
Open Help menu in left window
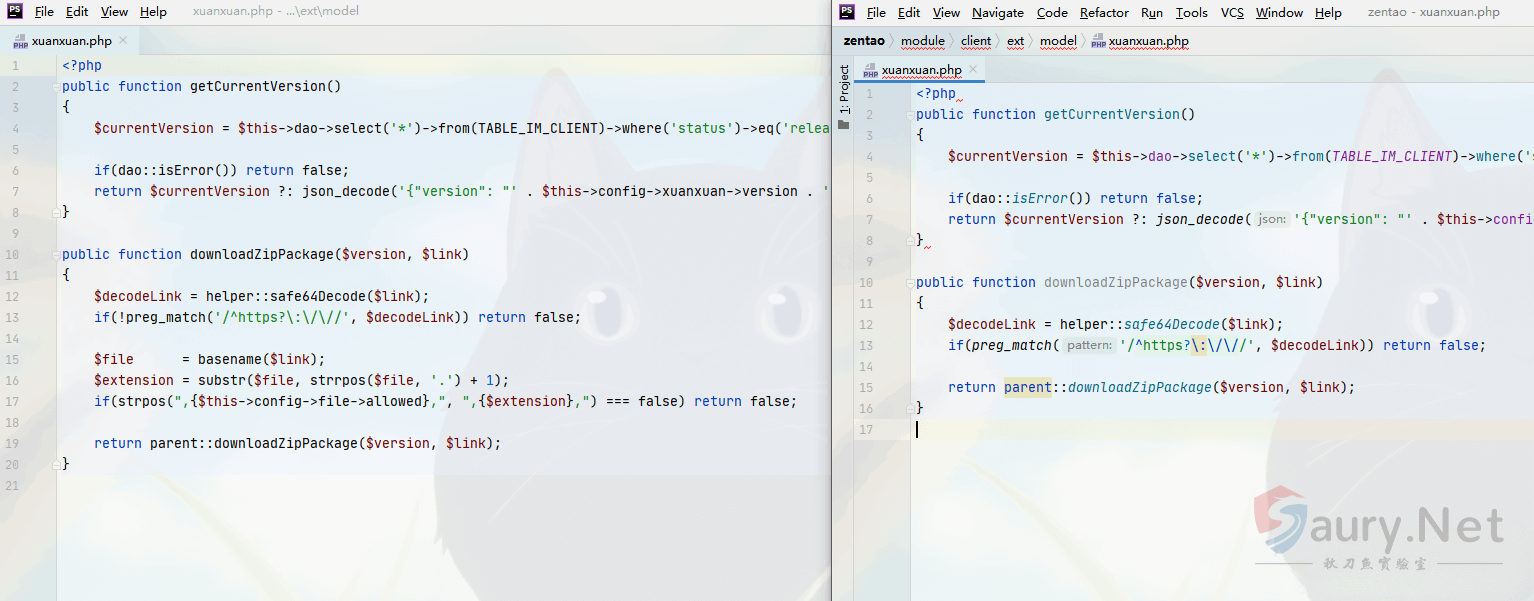pos(153,12)
